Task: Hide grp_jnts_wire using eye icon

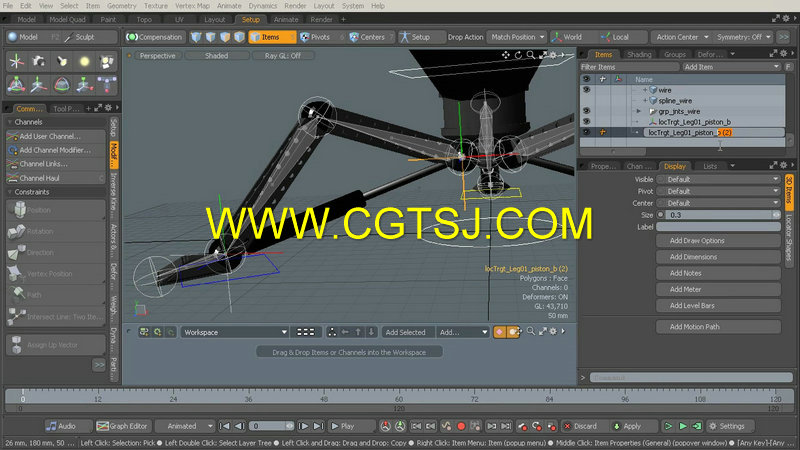Action: pos(586,111)
